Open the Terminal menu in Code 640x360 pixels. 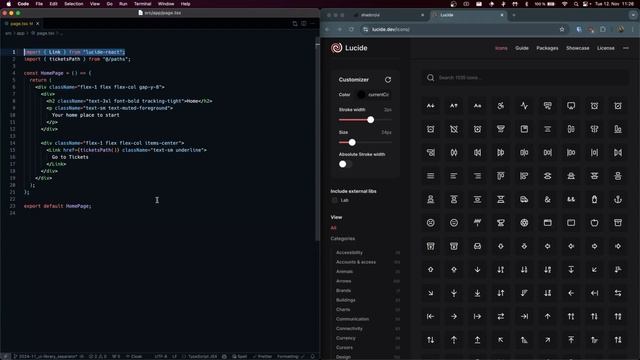coord(142,4)
